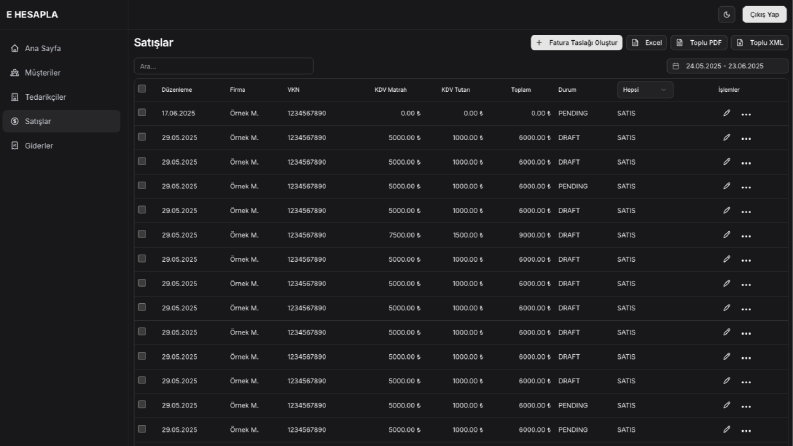Click the VKN column header
793x446 pixels.
pos(293,90)
